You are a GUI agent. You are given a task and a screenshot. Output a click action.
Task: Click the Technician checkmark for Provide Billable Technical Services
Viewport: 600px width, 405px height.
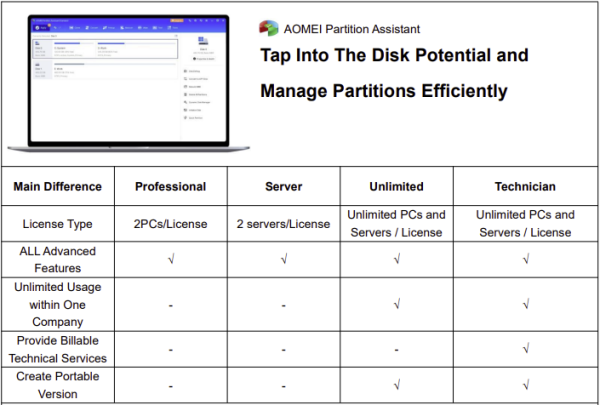tap(526, 348)
